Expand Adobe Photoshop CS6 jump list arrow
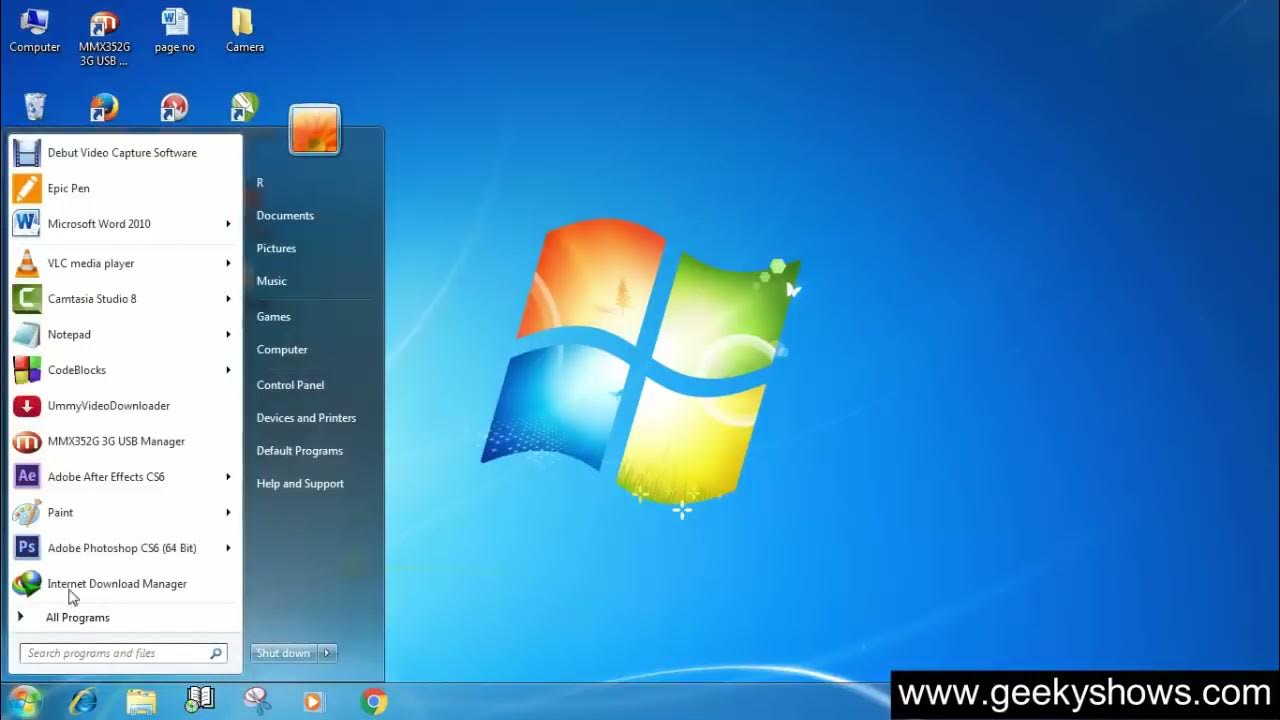This screenshot has height=720, width=1280. click(229, 548)
